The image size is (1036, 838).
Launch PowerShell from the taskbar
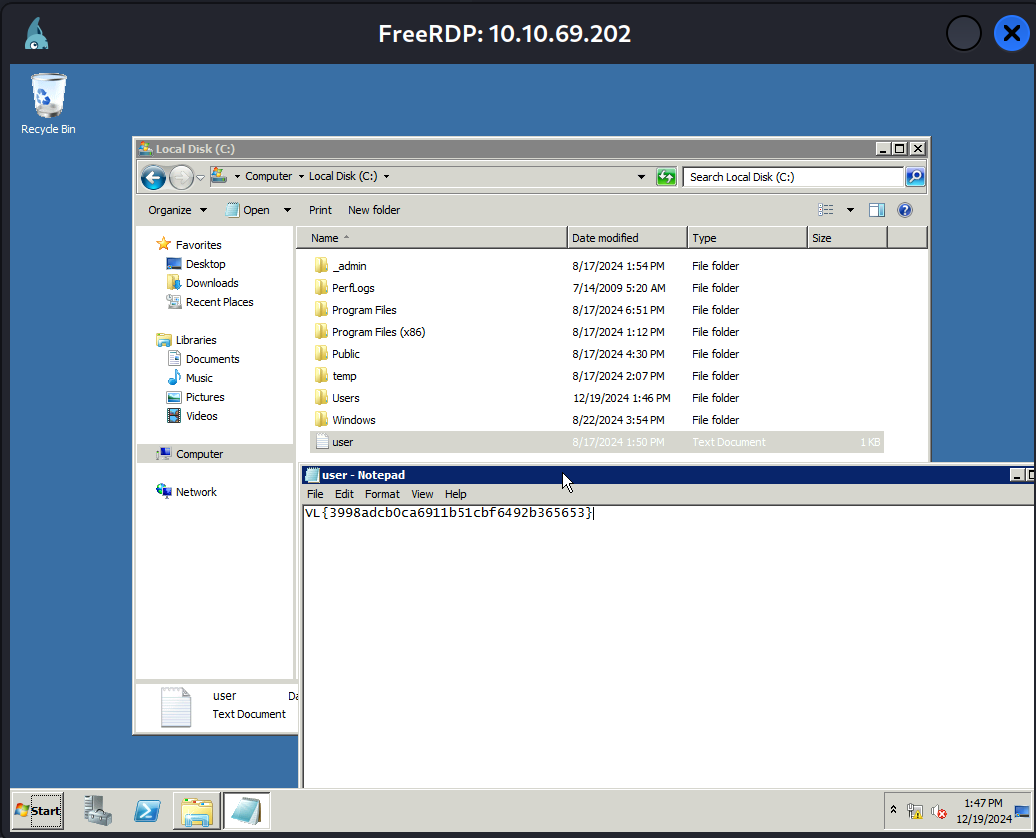148,810
